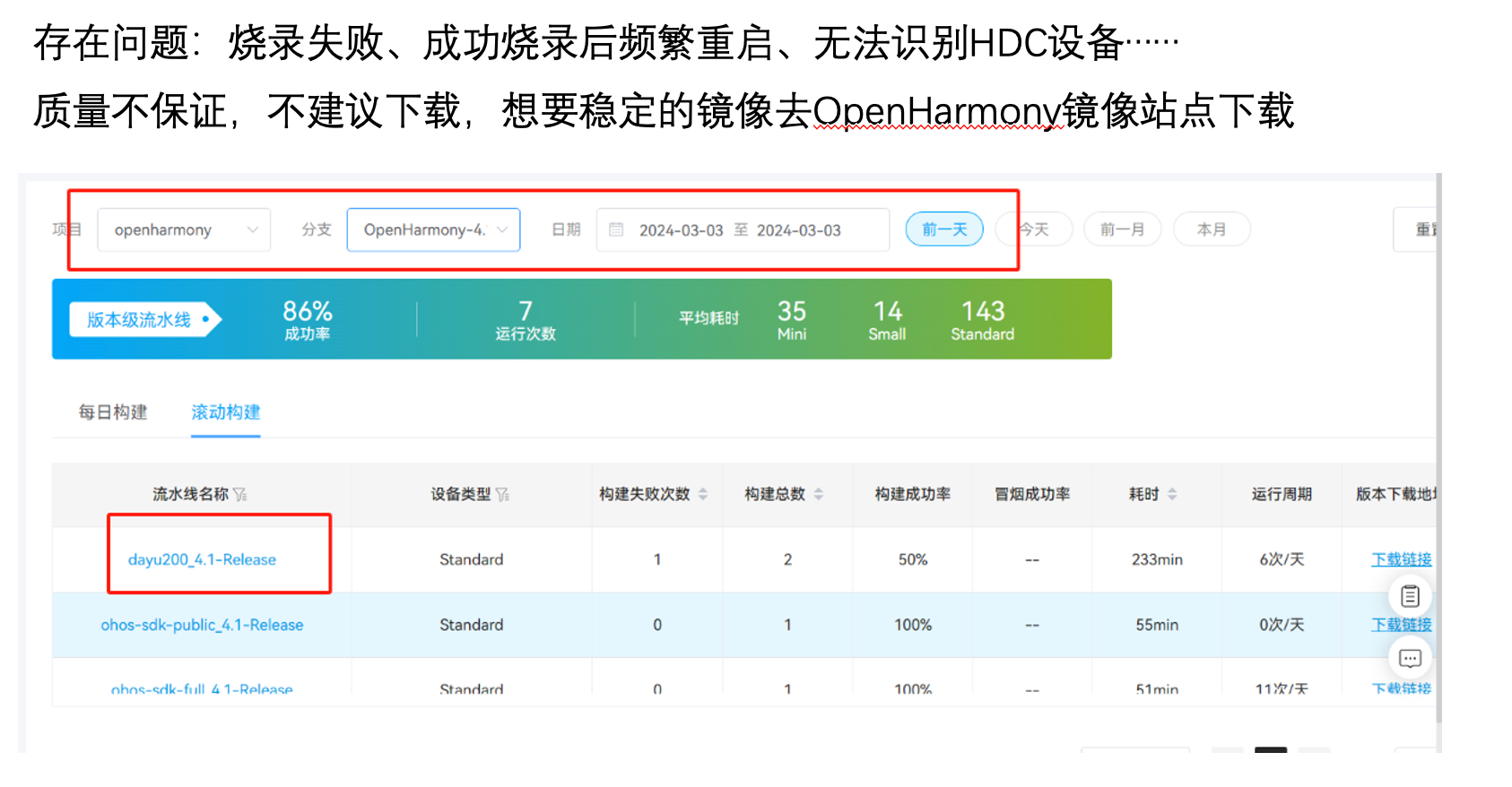
Task: Click the 平均耗时 label
Action: click(708, 318)
